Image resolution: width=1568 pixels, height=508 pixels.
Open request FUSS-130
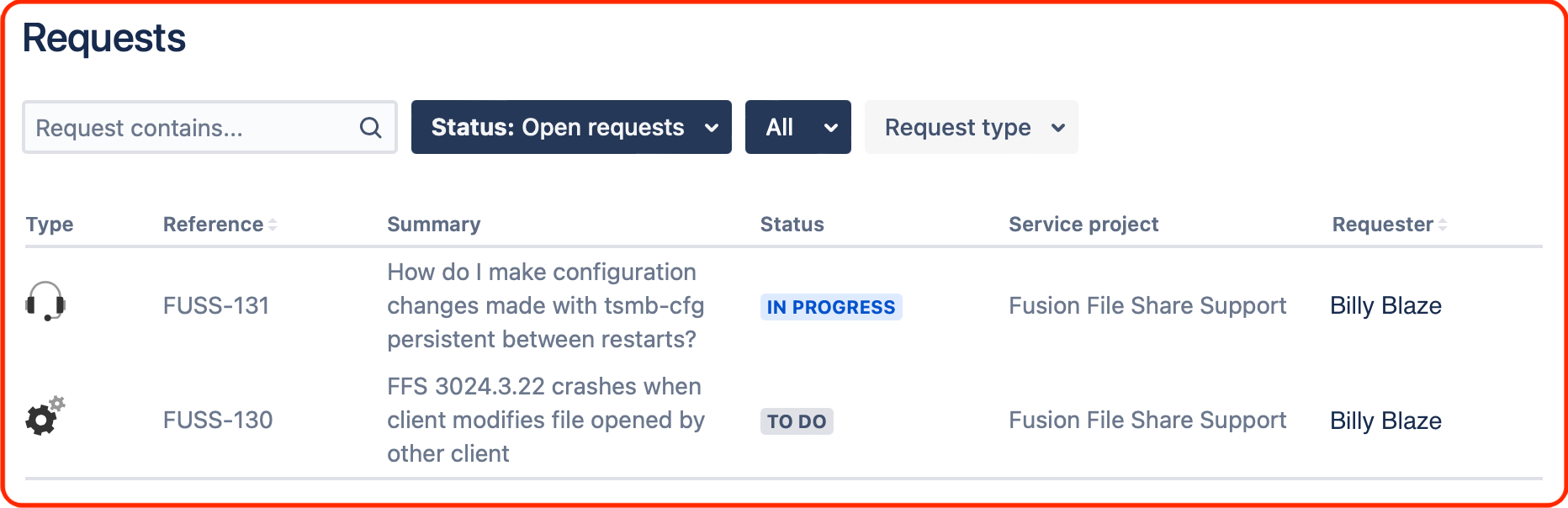click(217, 421)
